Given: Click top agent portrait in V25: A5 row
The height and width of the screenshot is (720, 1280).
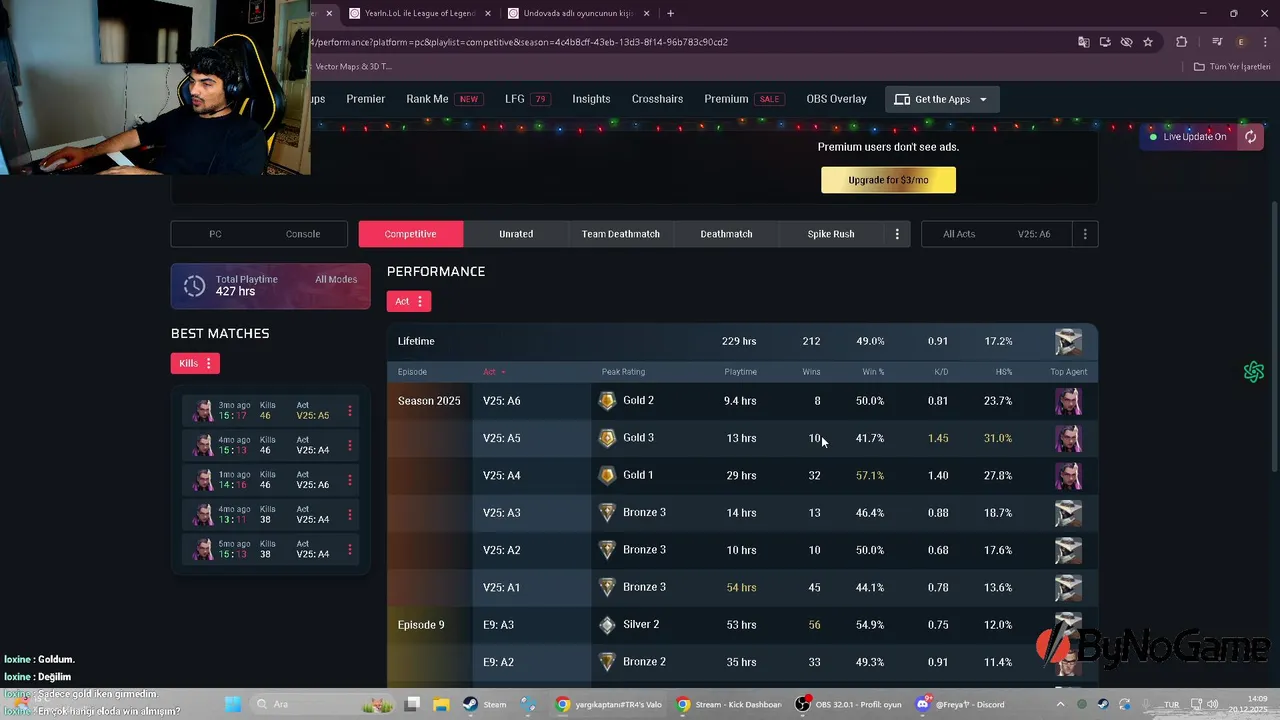Looking at the screenshot, I should (1068, 438).
